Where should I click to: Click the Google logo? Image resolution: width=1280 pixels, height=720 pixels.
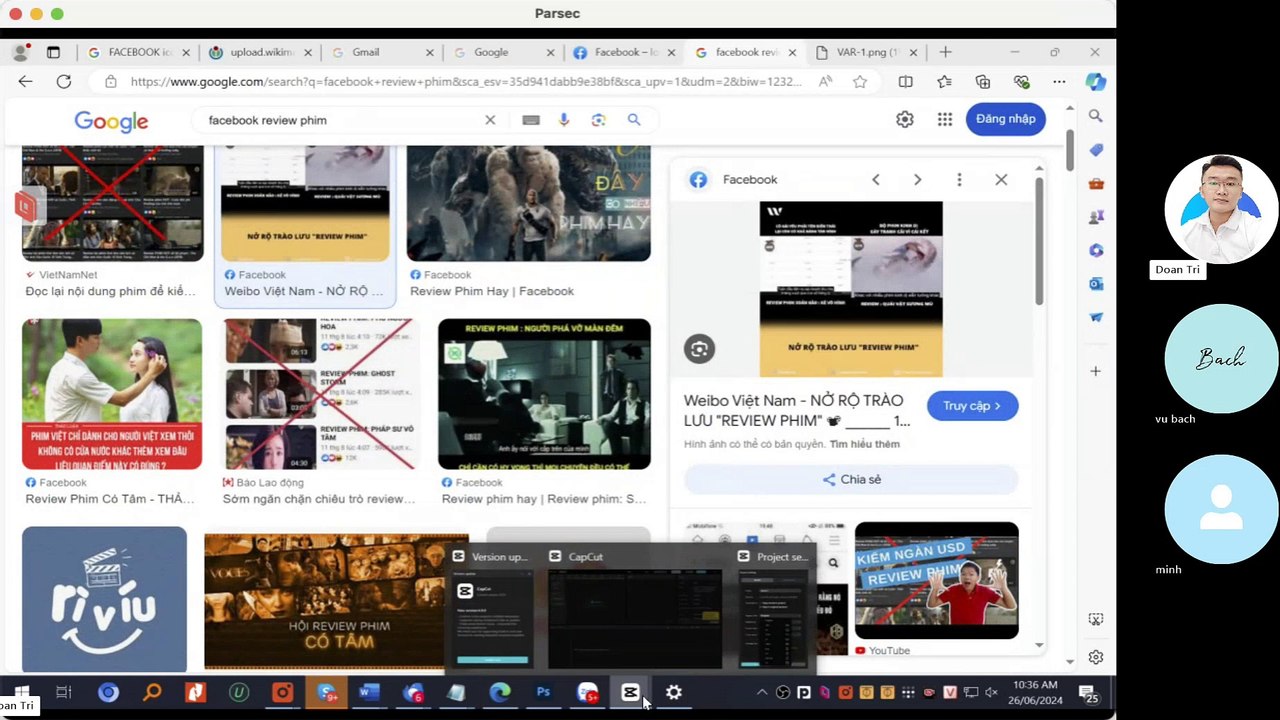(x=111, y=121)
